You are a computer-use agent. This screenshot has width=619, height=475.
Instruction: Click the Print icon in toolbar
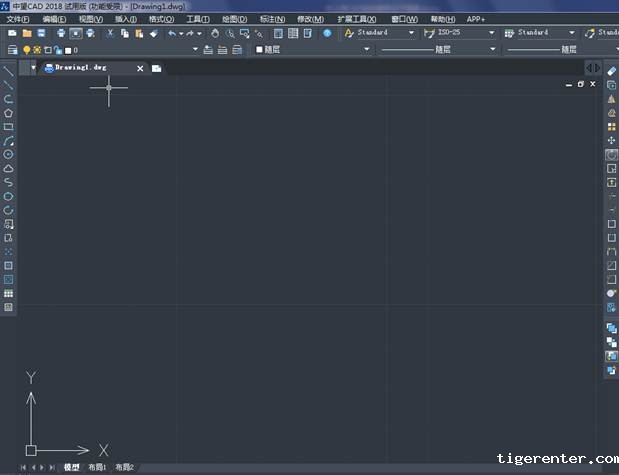click(61, 33)
